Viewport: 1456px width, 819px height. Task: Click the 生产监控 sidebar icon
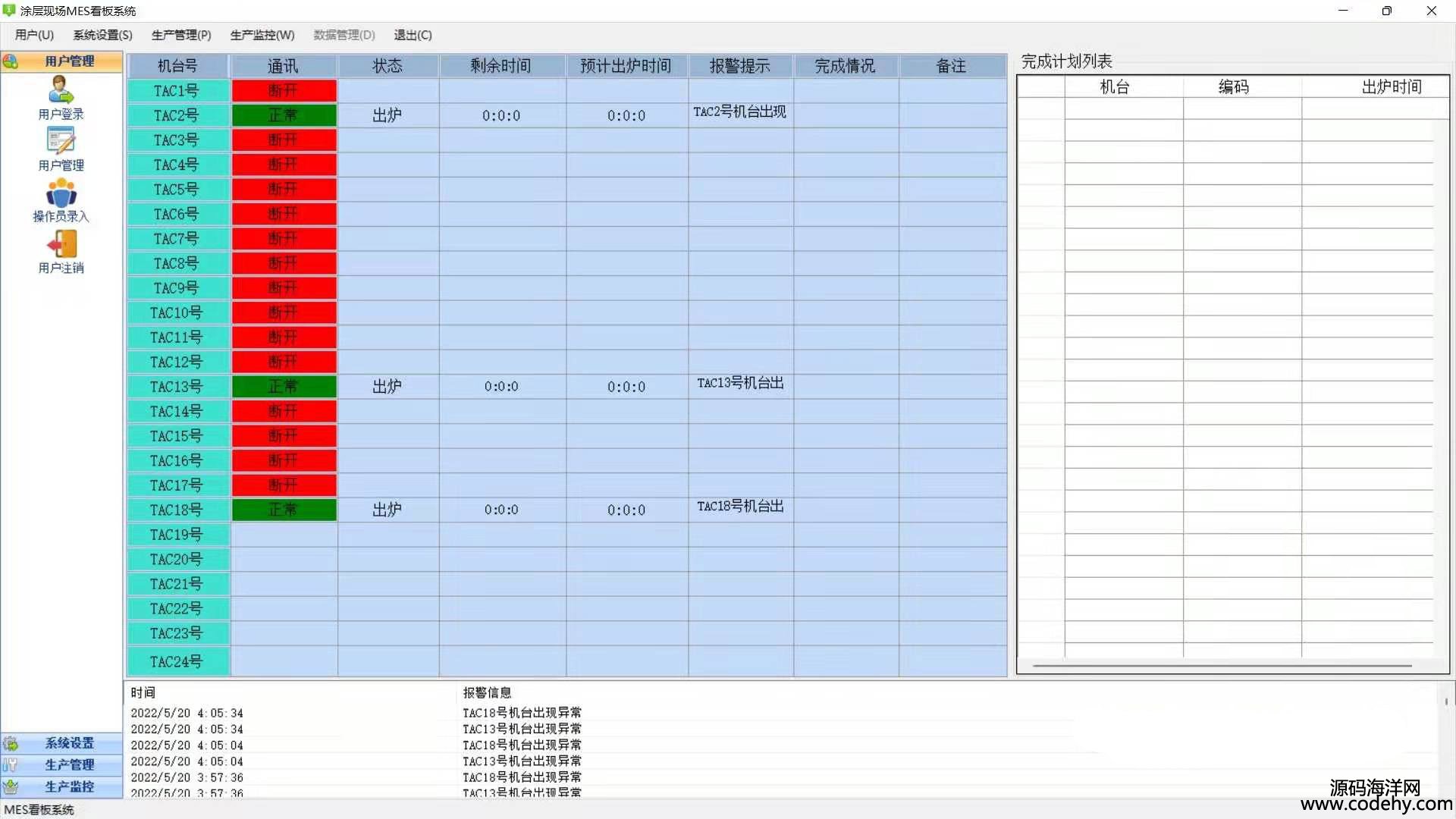11,786
